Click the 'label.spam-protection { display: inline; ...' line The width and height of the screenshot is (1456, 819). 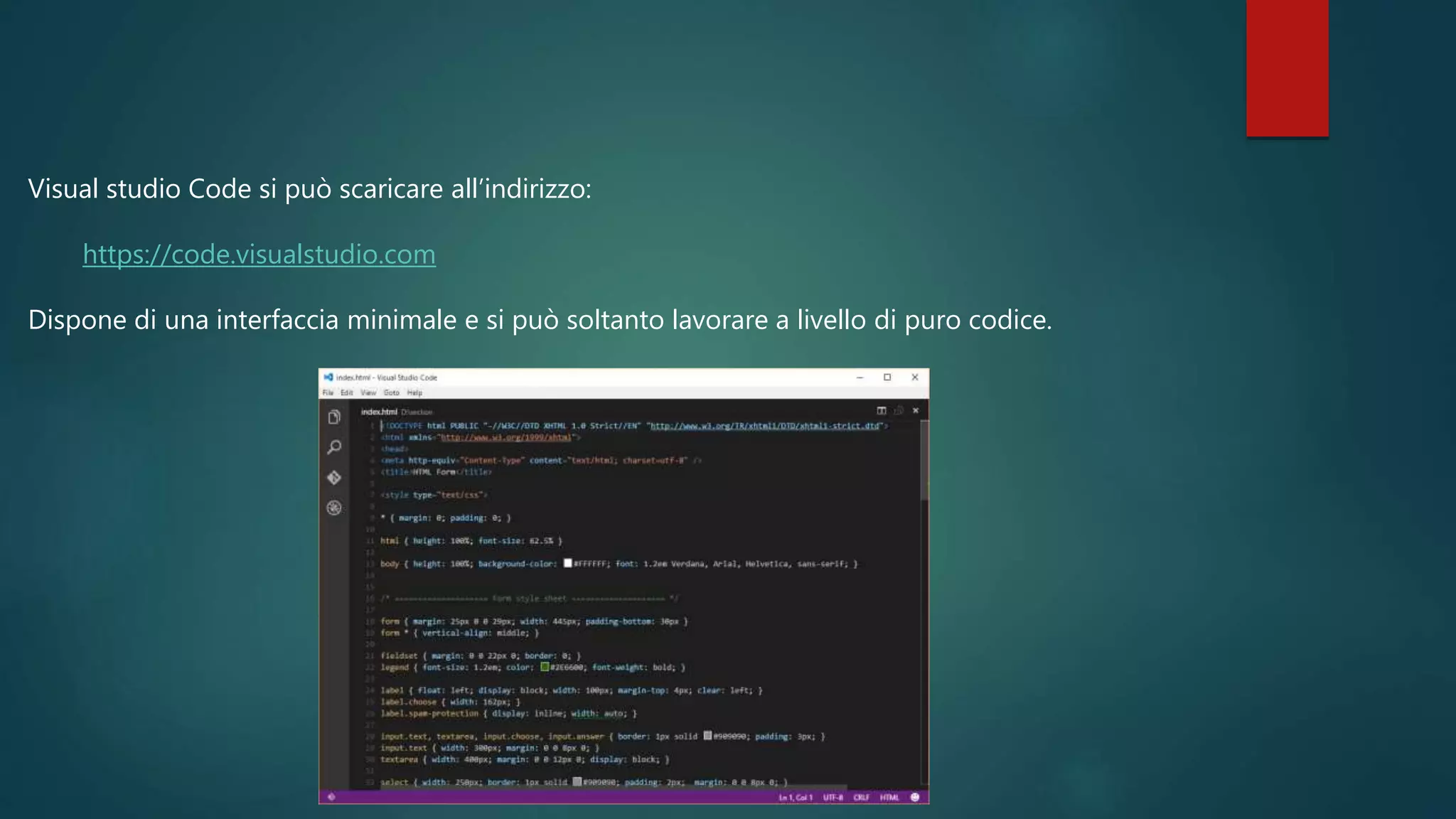tap(509, 713)
